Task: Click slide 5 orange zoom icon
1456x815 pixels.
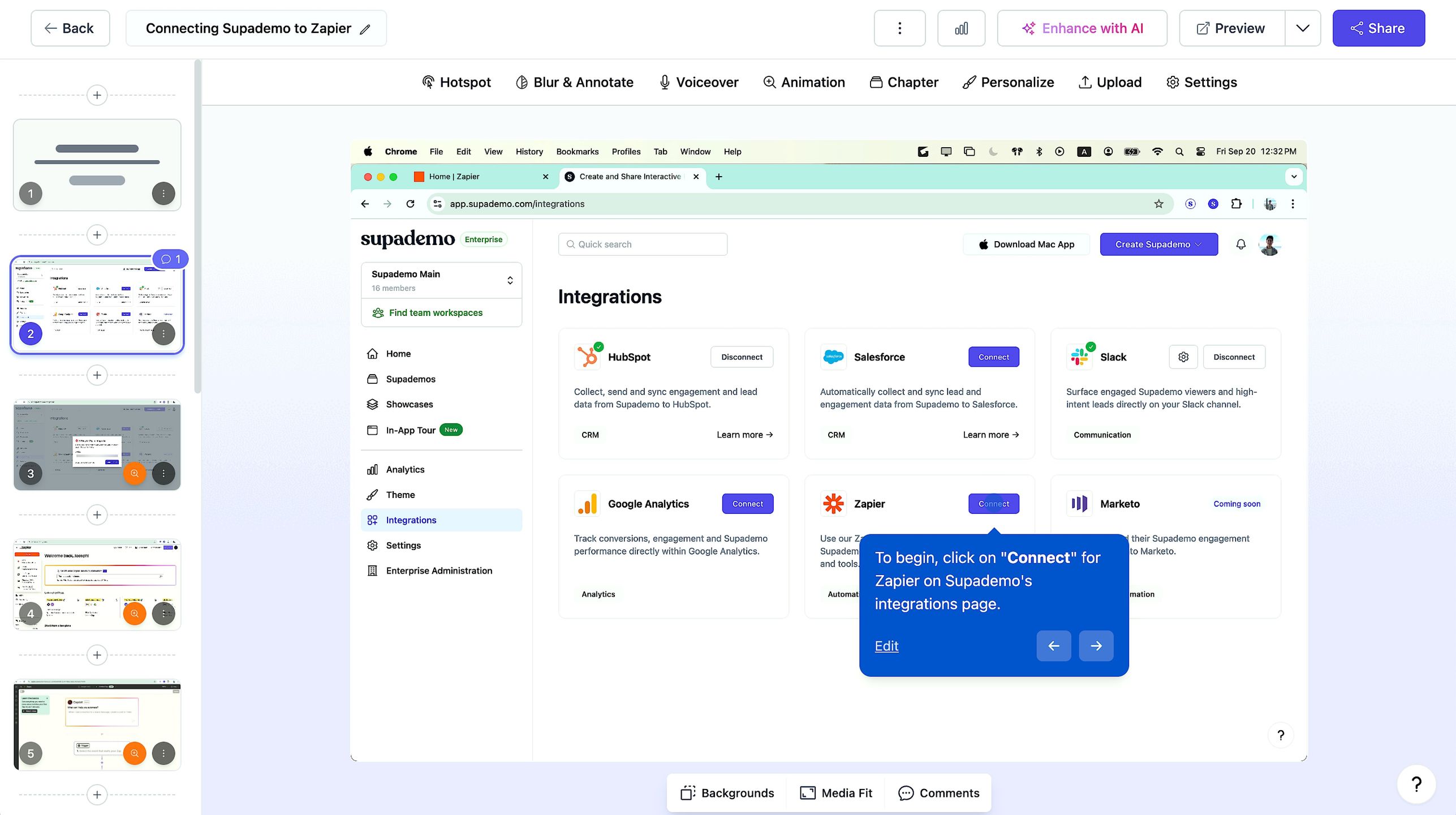Action: [135, 753]
